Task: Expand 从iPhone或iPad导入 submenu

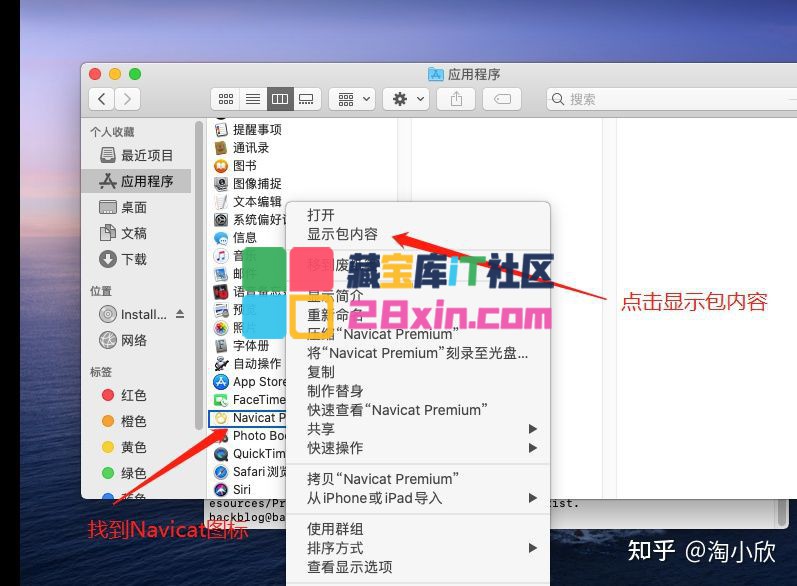Action: [418, 498]
